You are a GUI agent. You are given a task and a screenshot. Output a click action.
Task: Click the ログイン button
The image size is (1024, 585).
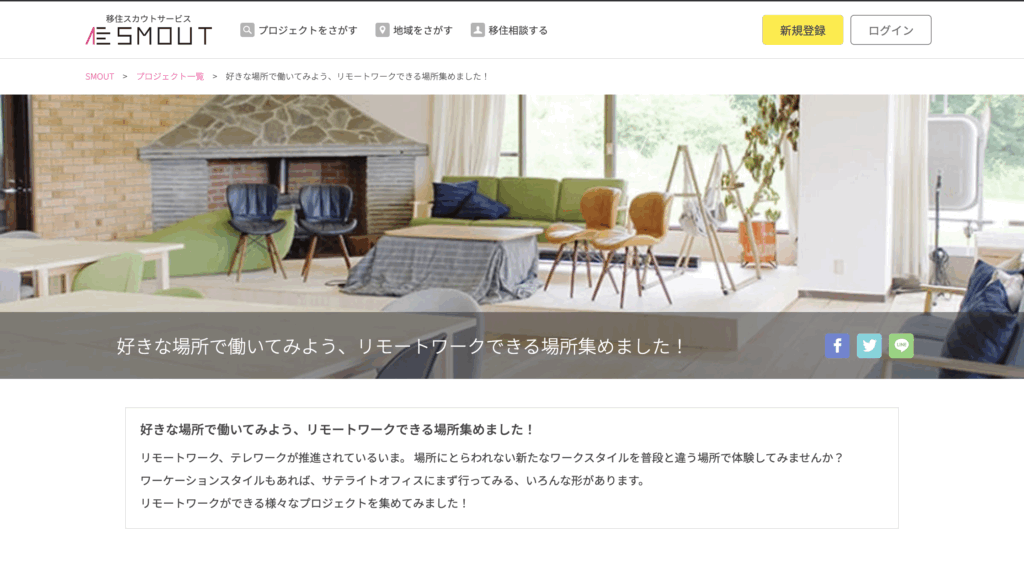(x=891, y=30)
